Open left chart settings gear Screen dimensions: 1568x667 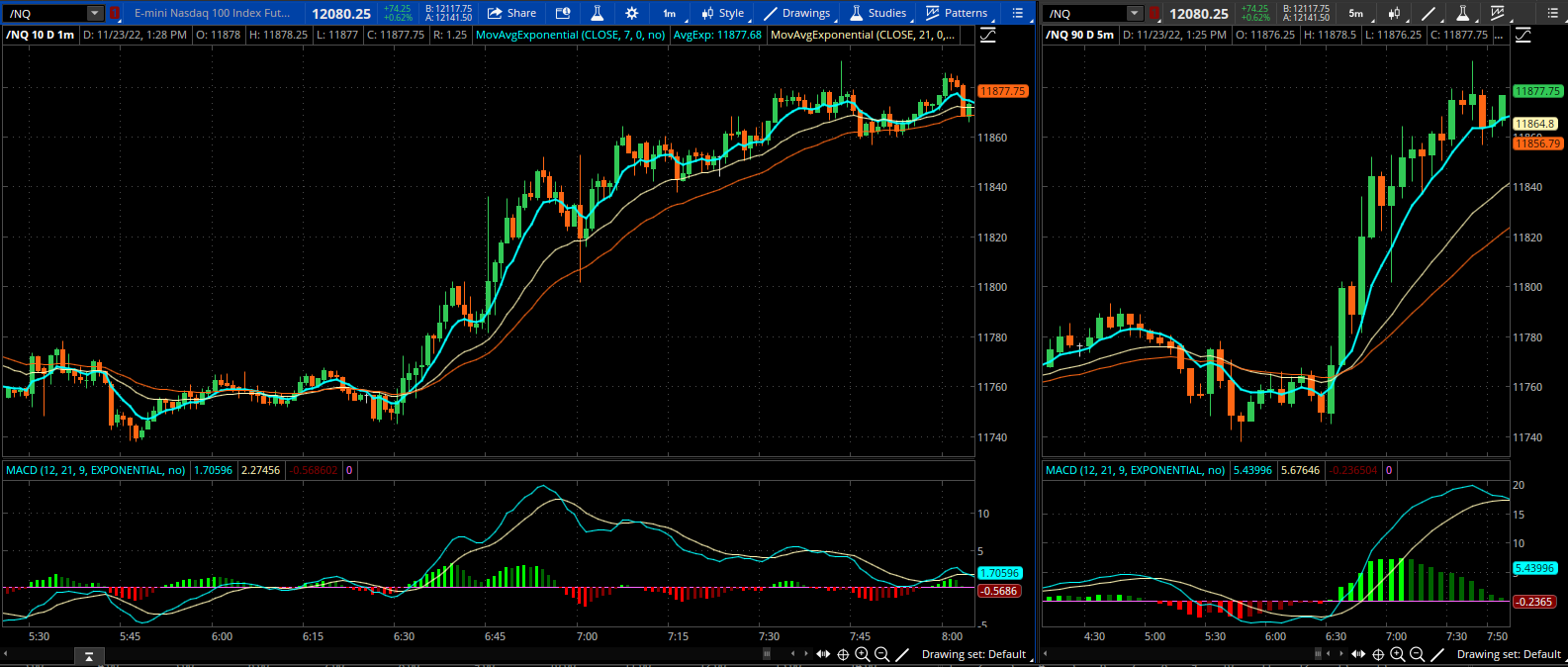[632, 14]
